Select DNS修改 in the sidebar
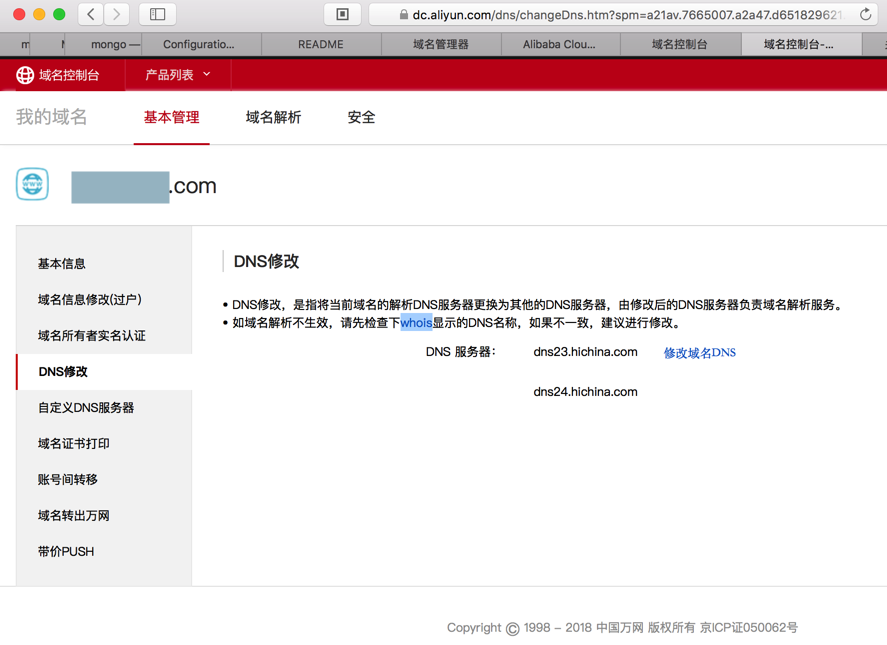Viewport: 887px width, 645px height. click(x=104, y=372)
